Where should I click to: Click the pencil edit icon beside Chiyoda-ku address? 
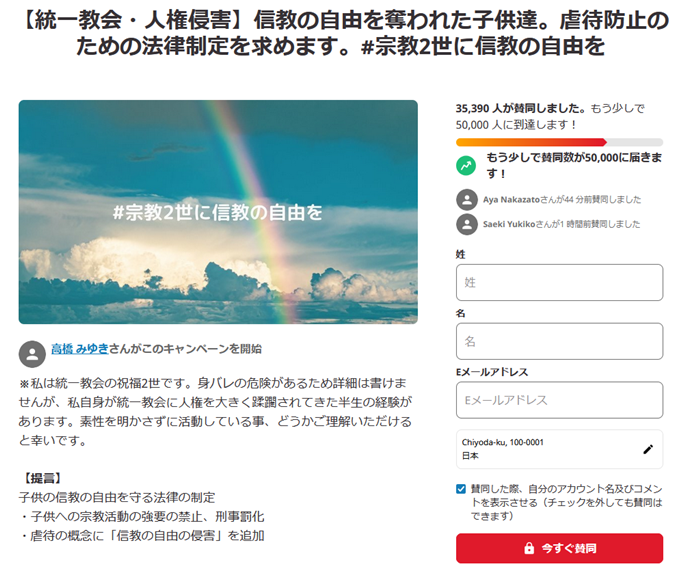tap(648, 449)
